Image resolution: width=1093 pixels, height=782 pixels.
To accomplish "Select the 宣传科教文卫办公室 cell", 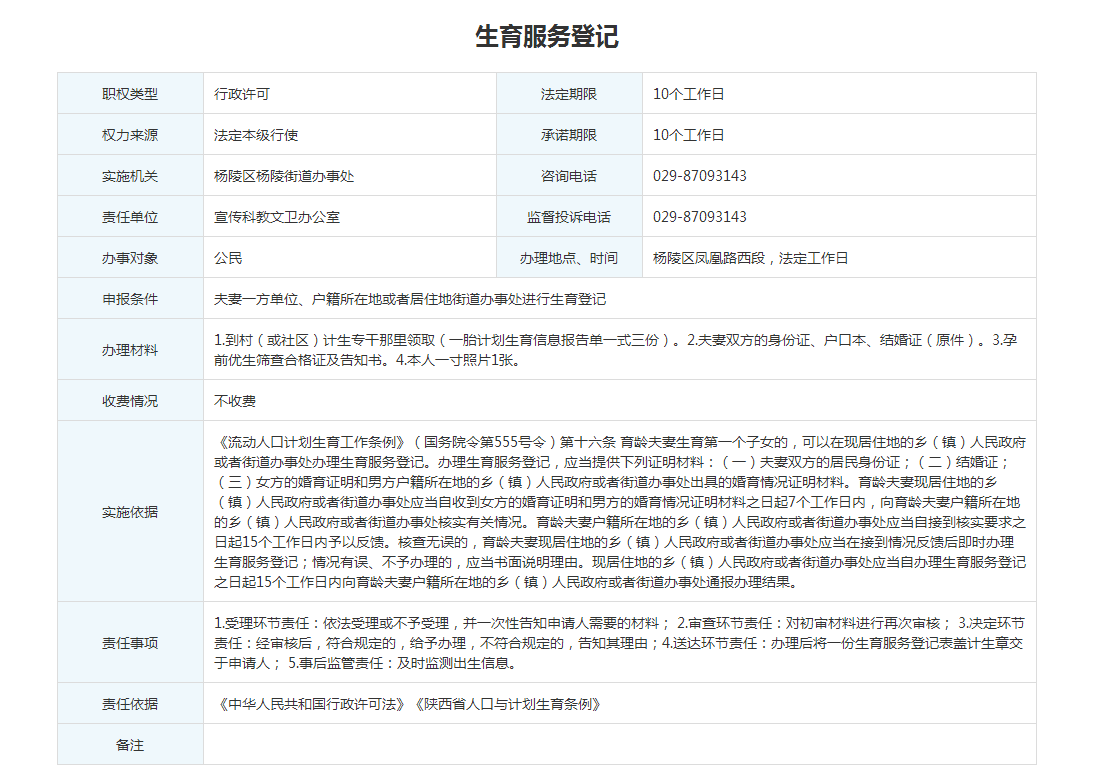I will pyautogui.click(x=277, y=217).
